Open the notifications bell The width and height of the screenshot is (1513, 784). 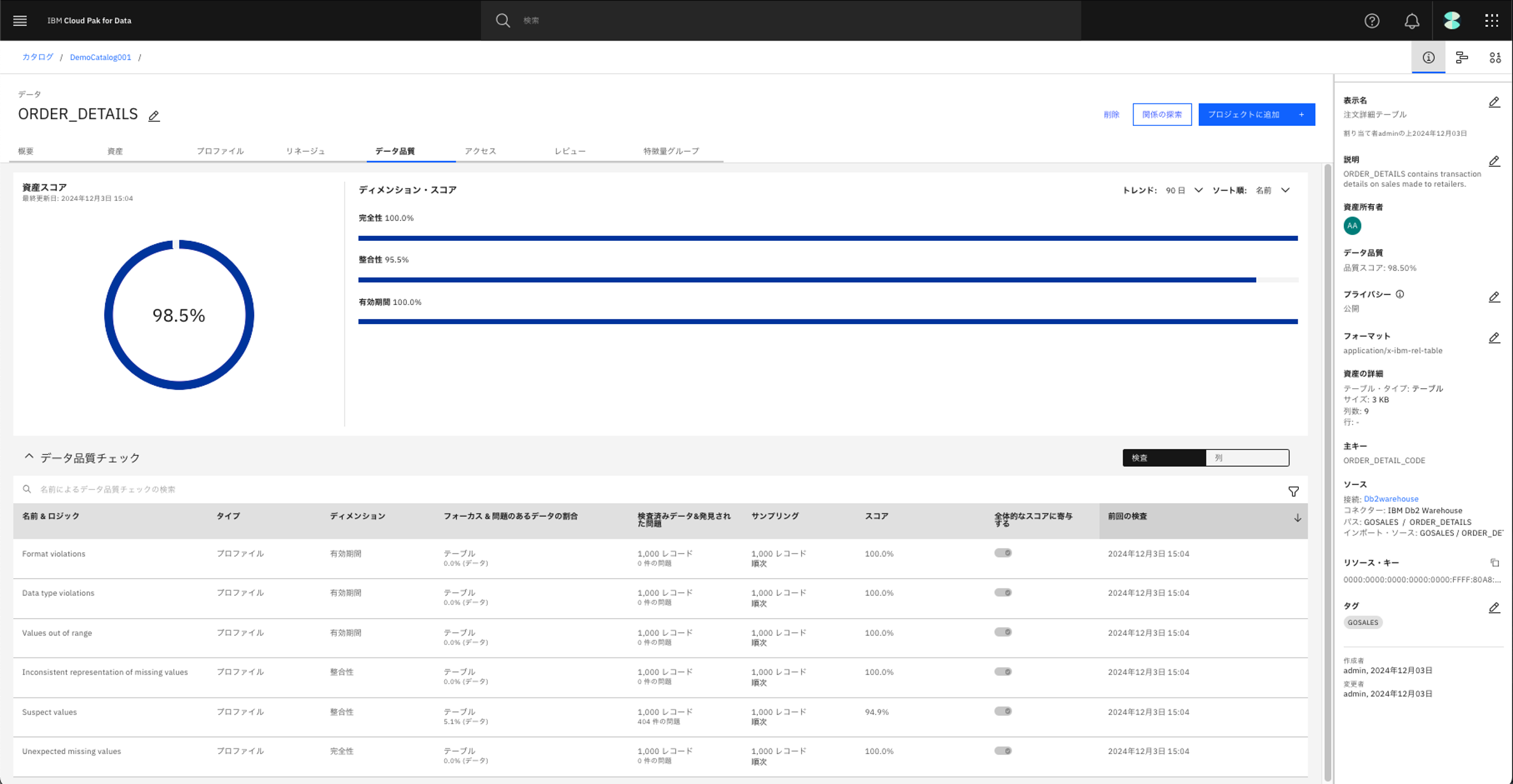click(1411, 20)
